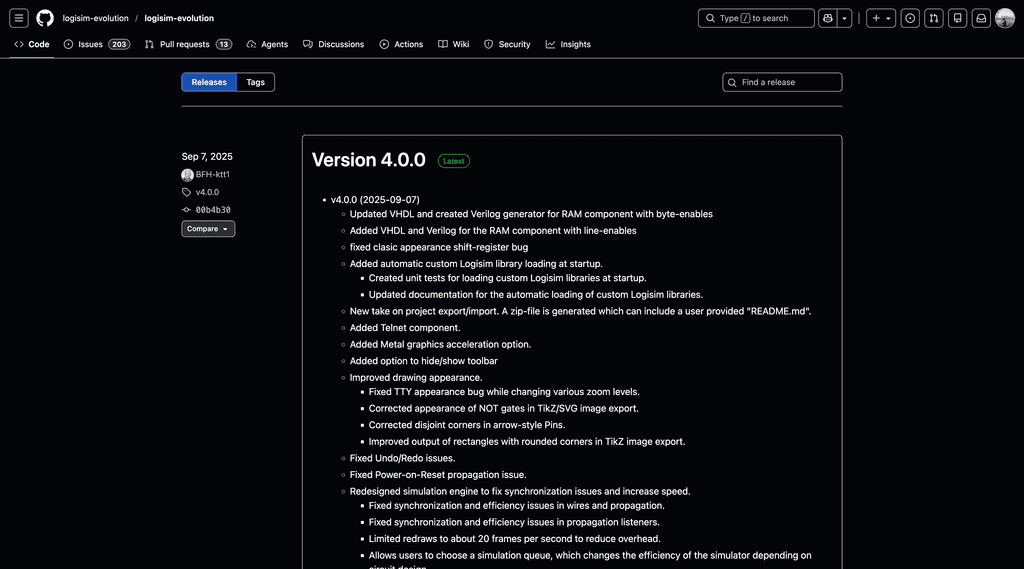Image resolution: width=1024 pixels, height=569 pixels.
Task: Open the hamburger navigation menu
Action: coord(19,18)
